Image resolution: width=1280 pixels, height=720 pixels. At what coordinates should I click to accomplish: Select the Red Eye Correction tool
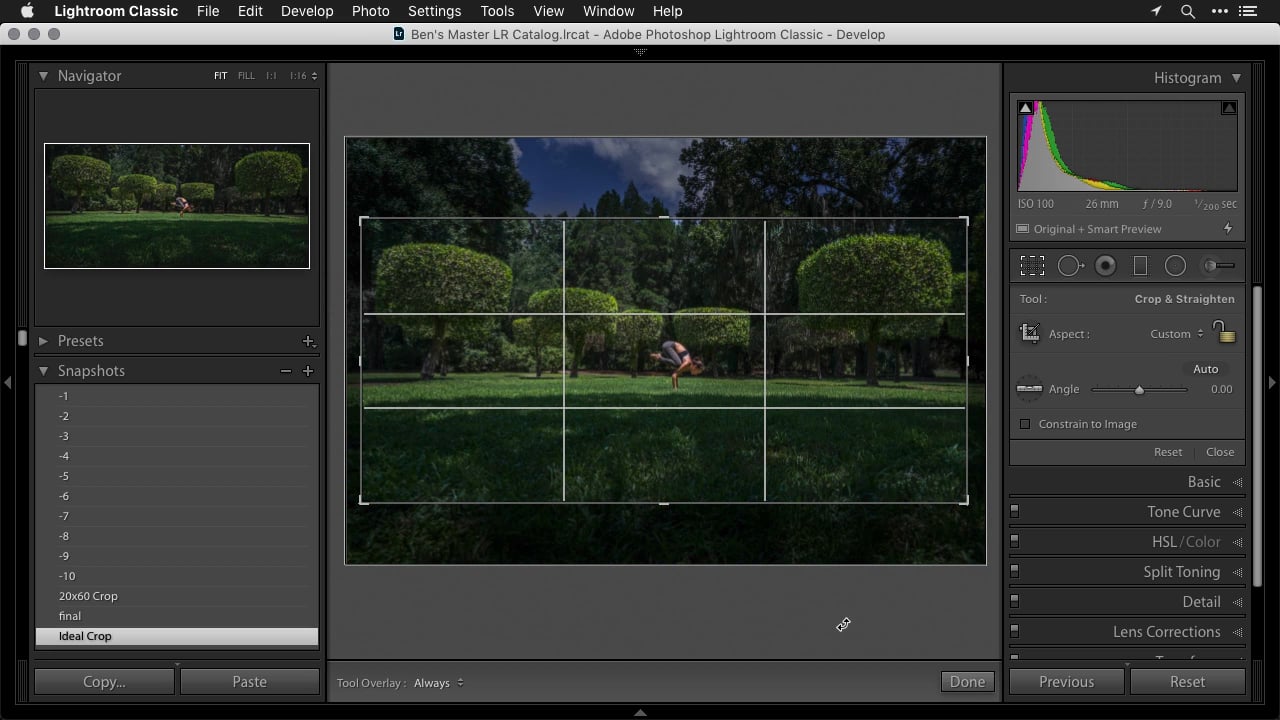[x=1105, y=266]
